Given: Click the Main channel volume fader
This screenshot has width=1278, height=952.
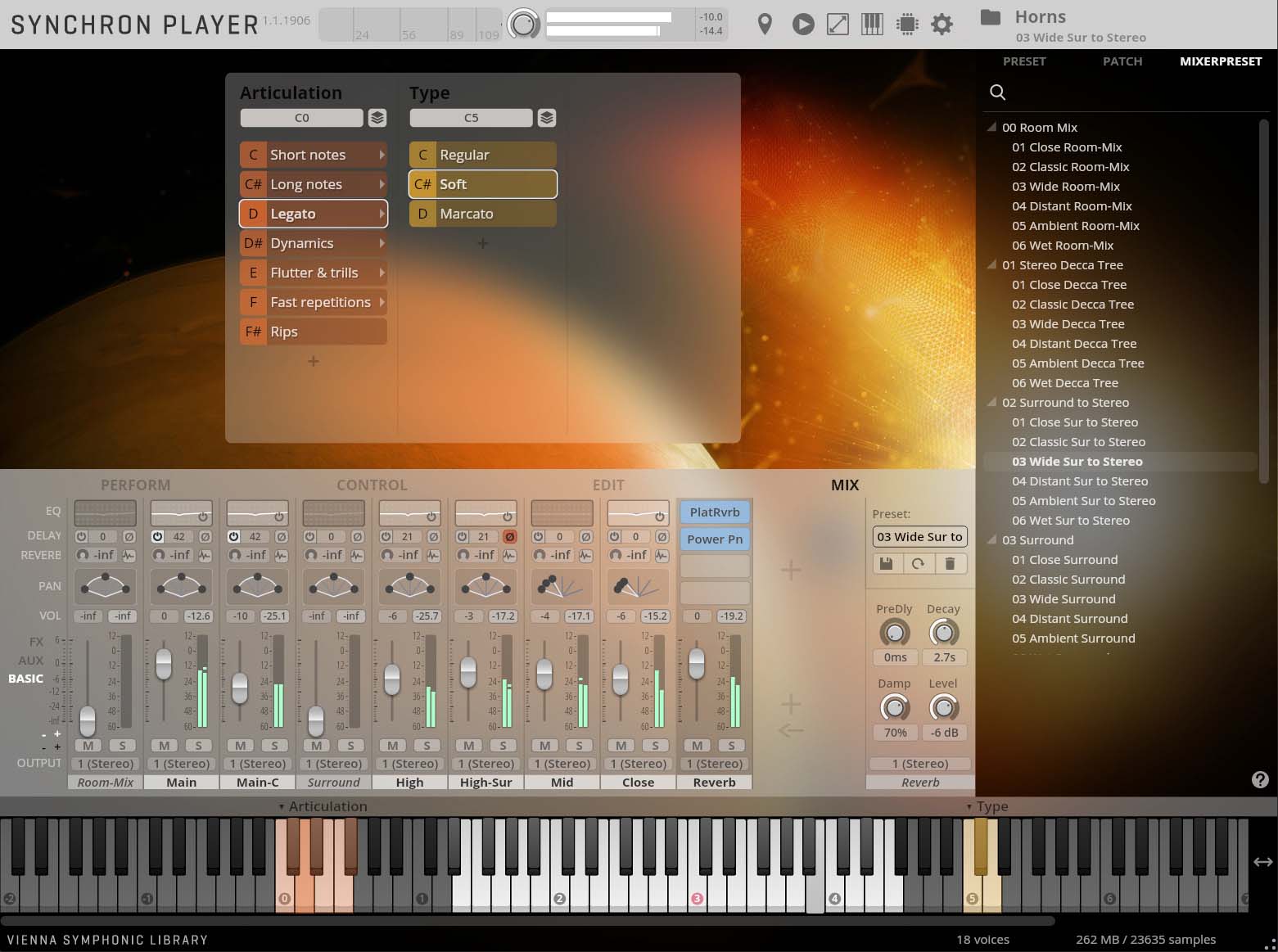Looking at the screenshot, I should point(164,664).
